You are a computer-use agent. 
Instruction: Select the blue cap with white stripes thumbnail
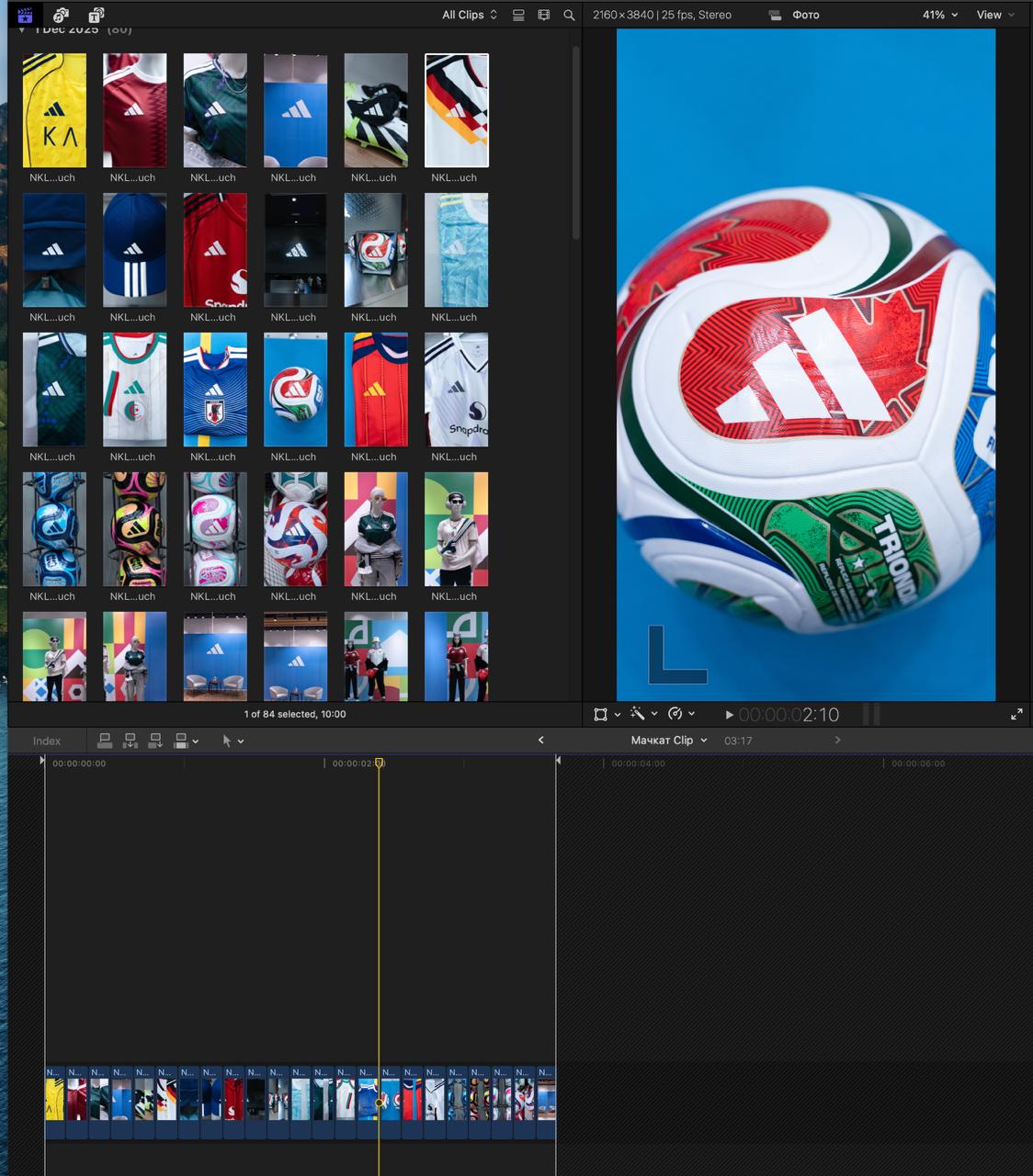coord(135,250)
